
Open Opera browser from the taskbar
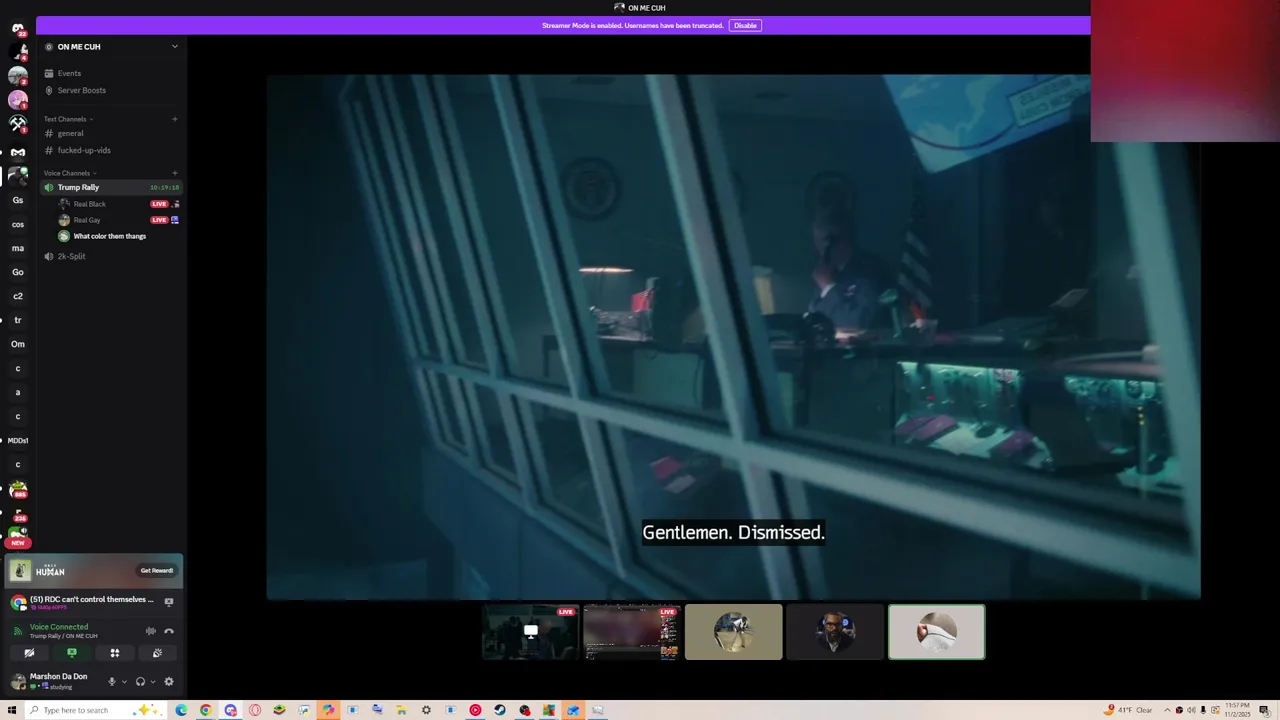point(255,710)
